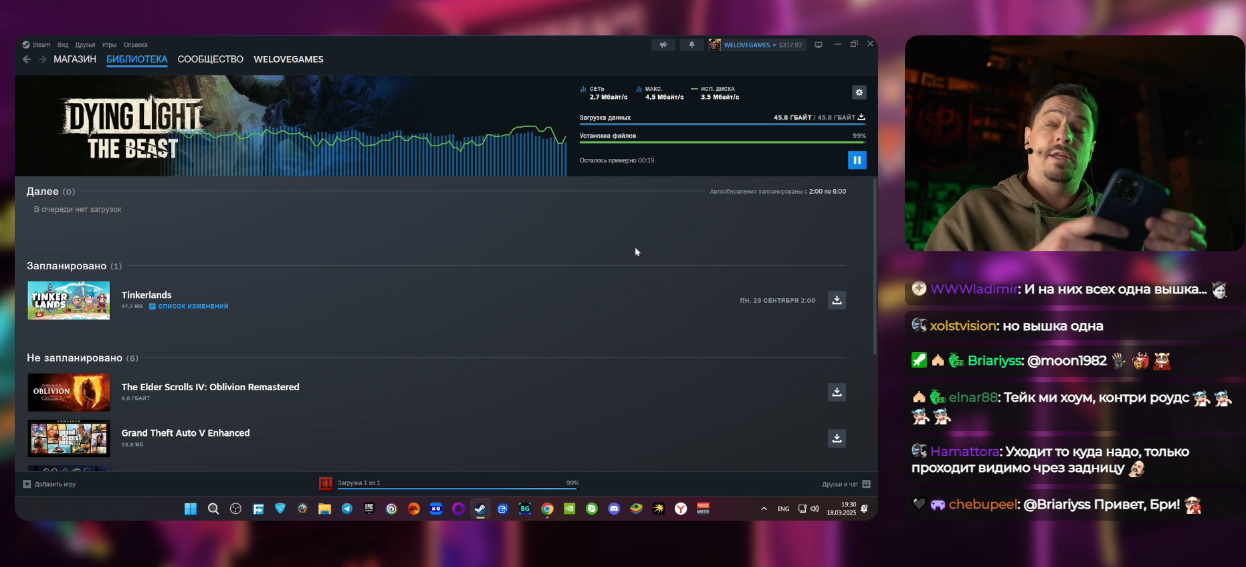The height and width of the screenshot is (567, 1246).
Task: Open volume control in system tray
Action: pyautogui.click(x=815, y=509)
